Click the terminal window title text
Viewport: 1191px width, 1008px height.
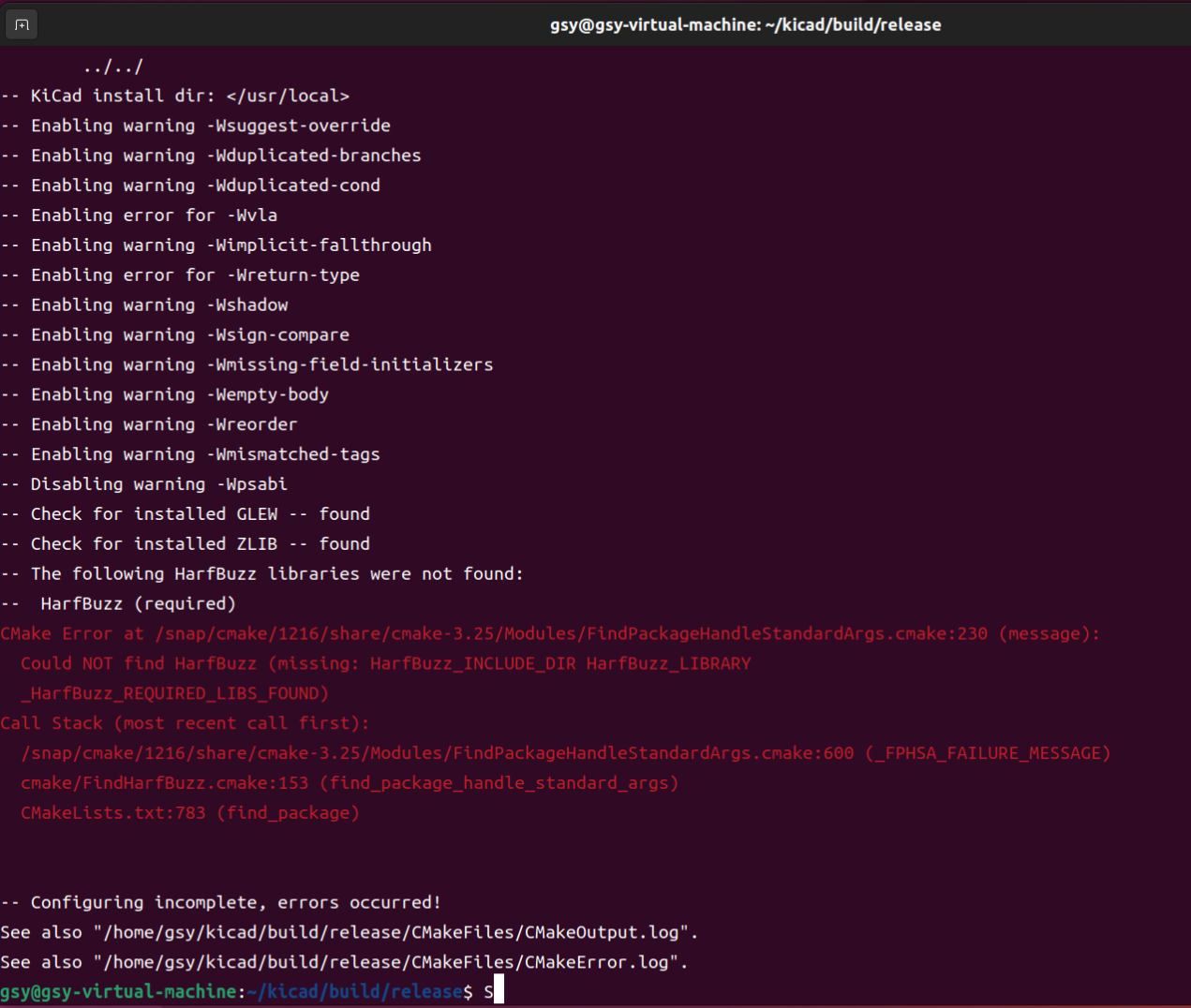pyautogui.click(x=745, y=25)
